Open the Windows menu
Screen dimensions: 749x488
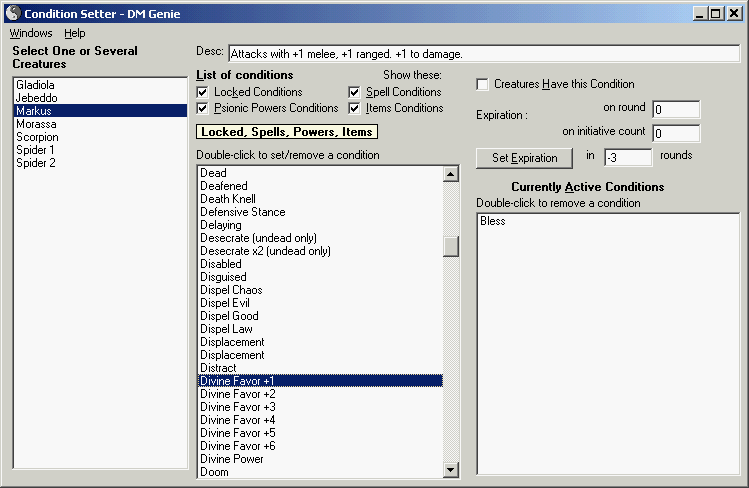tap(31, 33)
